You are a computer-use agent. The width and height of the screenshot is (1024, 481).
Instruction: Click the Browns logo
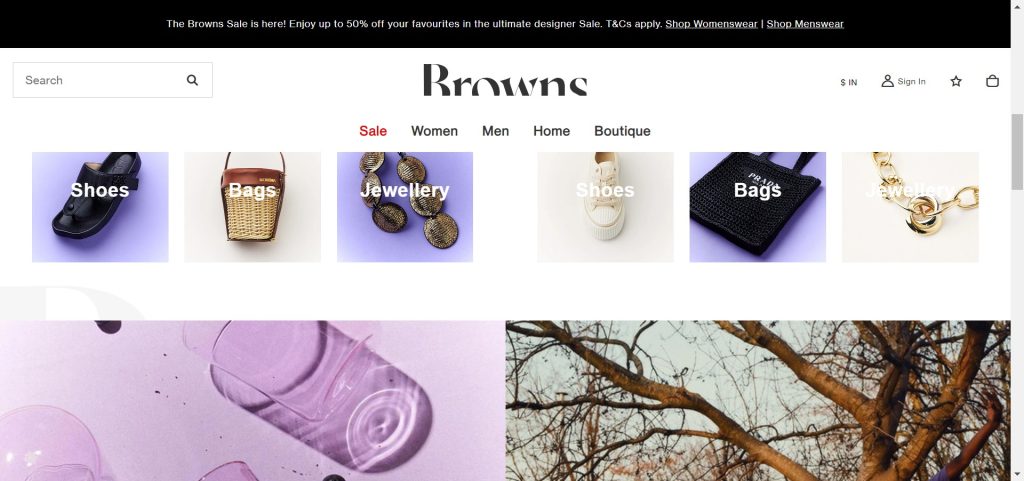click(x=505, y=80)
